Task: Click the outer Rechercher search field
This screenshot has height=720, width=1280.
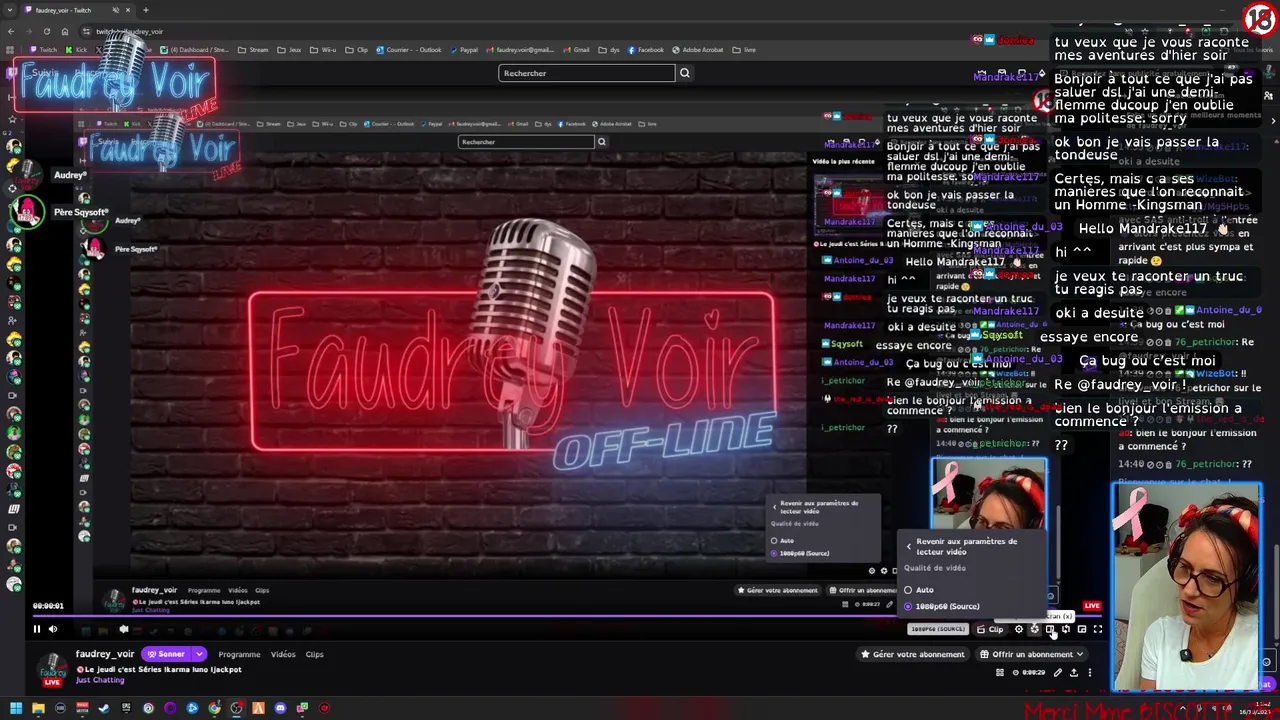Action: pyautogui.click(x=587, y=73)
